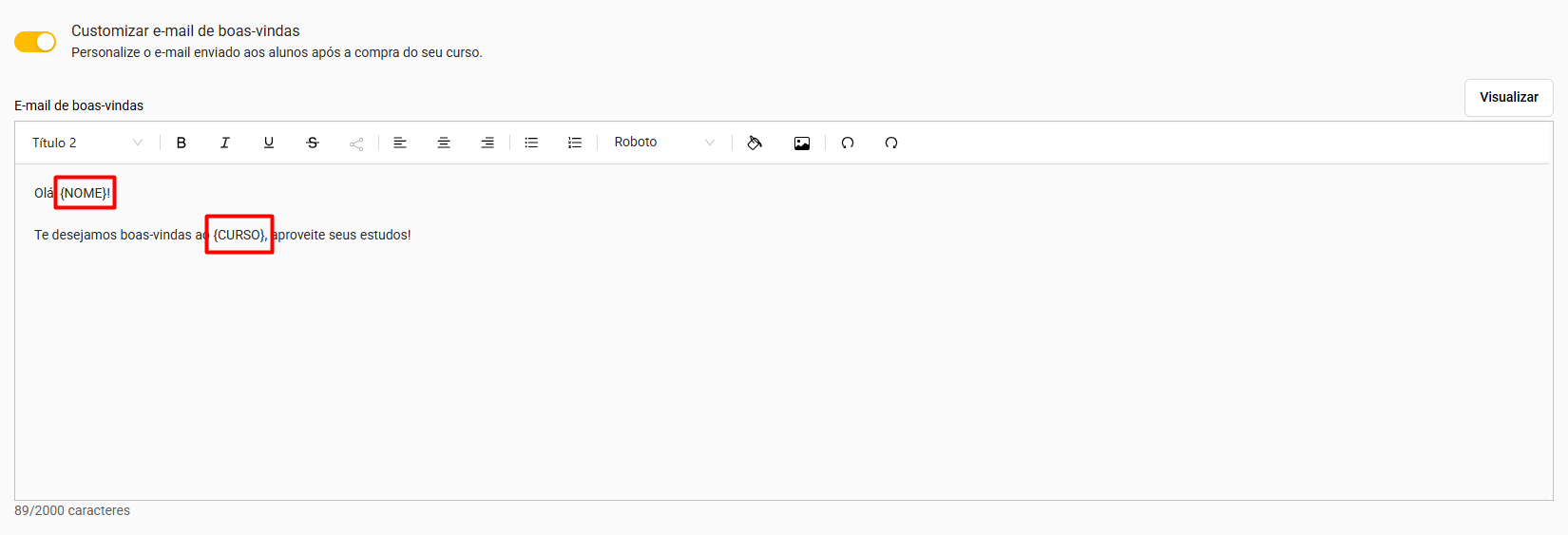Insert a numbered list
This screenshot has height=535, width=1568.
575,143
